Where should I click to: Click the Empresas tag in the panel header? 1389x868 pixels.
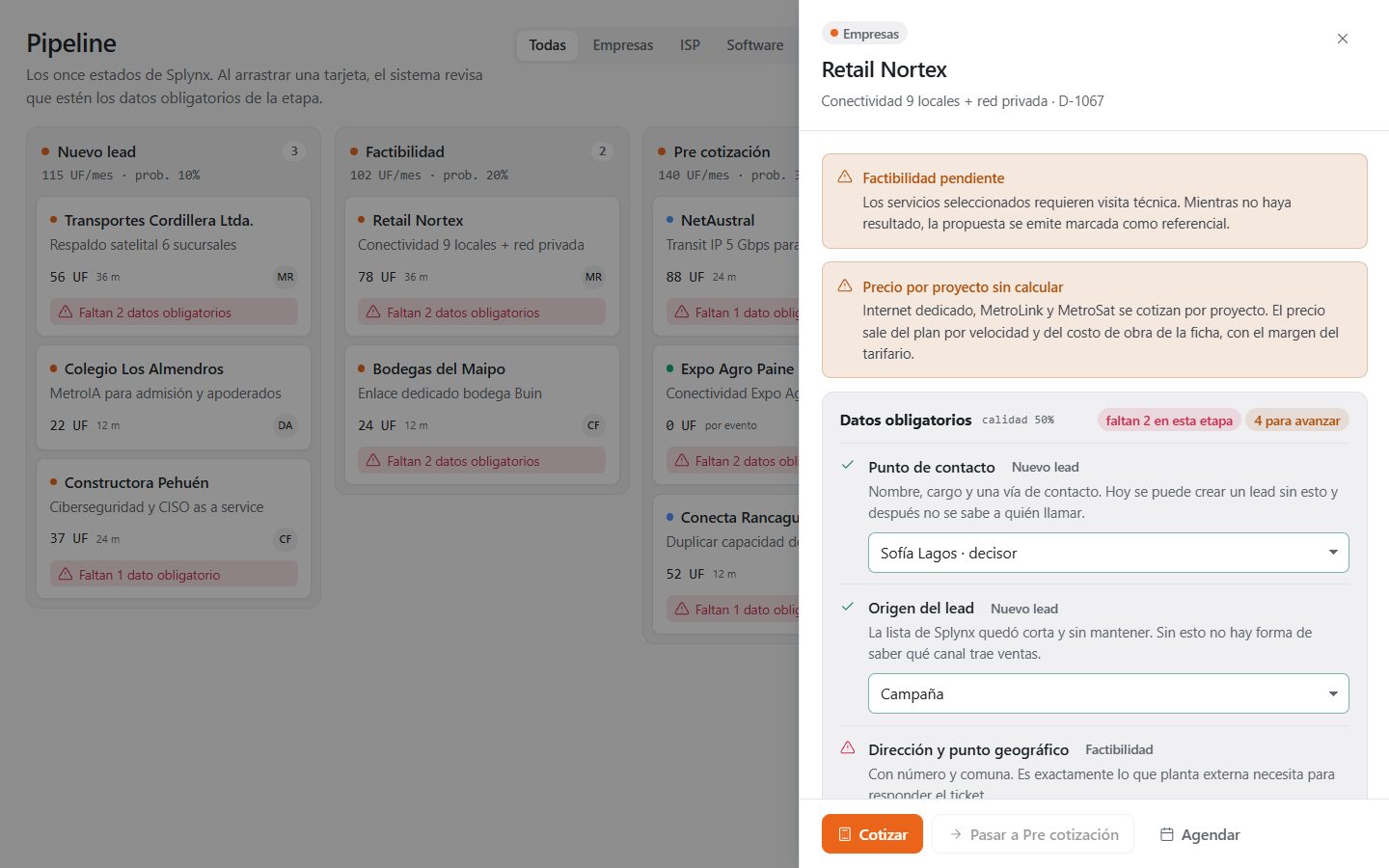tap(864, 34)
